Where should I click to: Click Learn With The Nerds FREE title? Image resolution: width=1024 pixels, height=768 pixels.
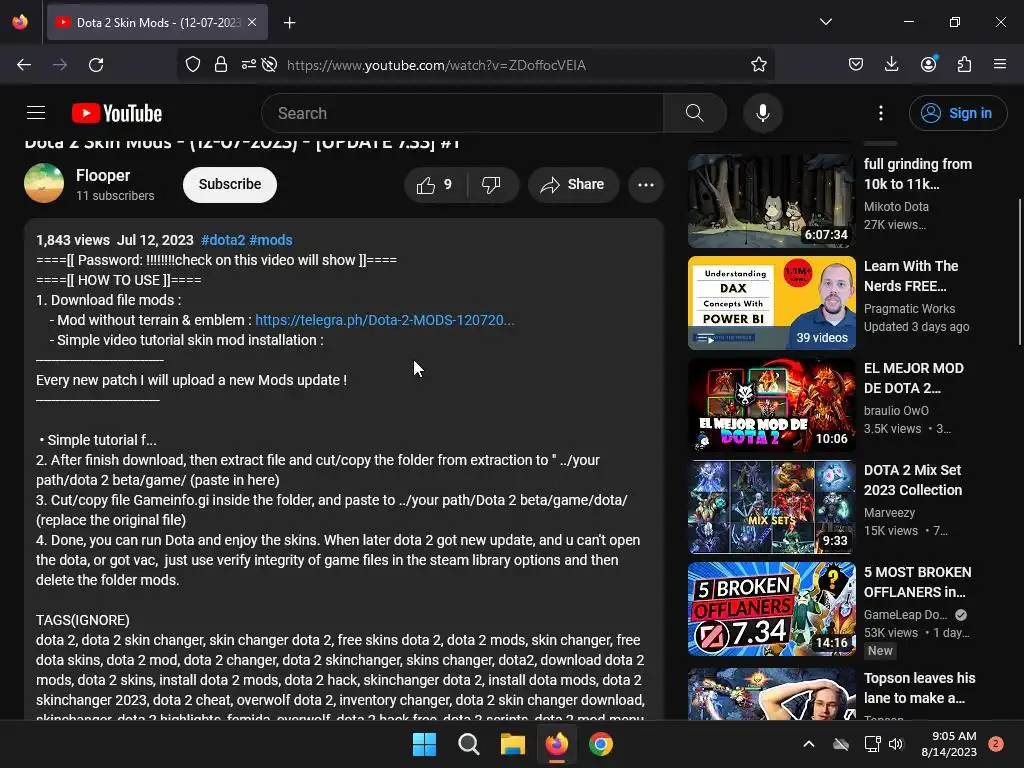pos(910,276)
